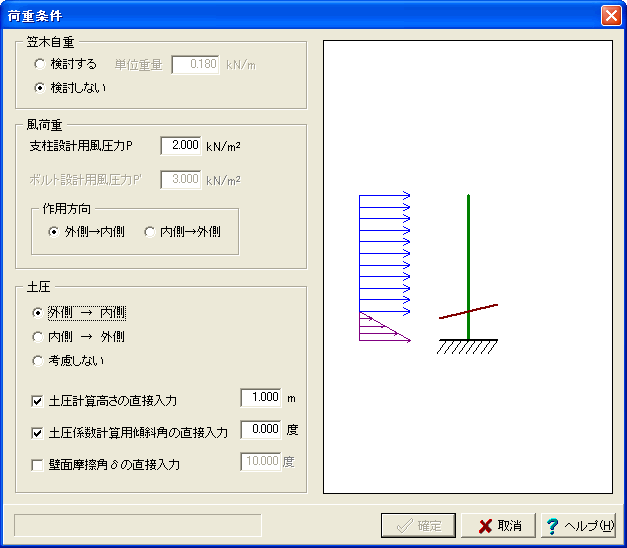Click the checkmark icon on 確定
This screenshot has height=548, width=627.
click(404, 525)
